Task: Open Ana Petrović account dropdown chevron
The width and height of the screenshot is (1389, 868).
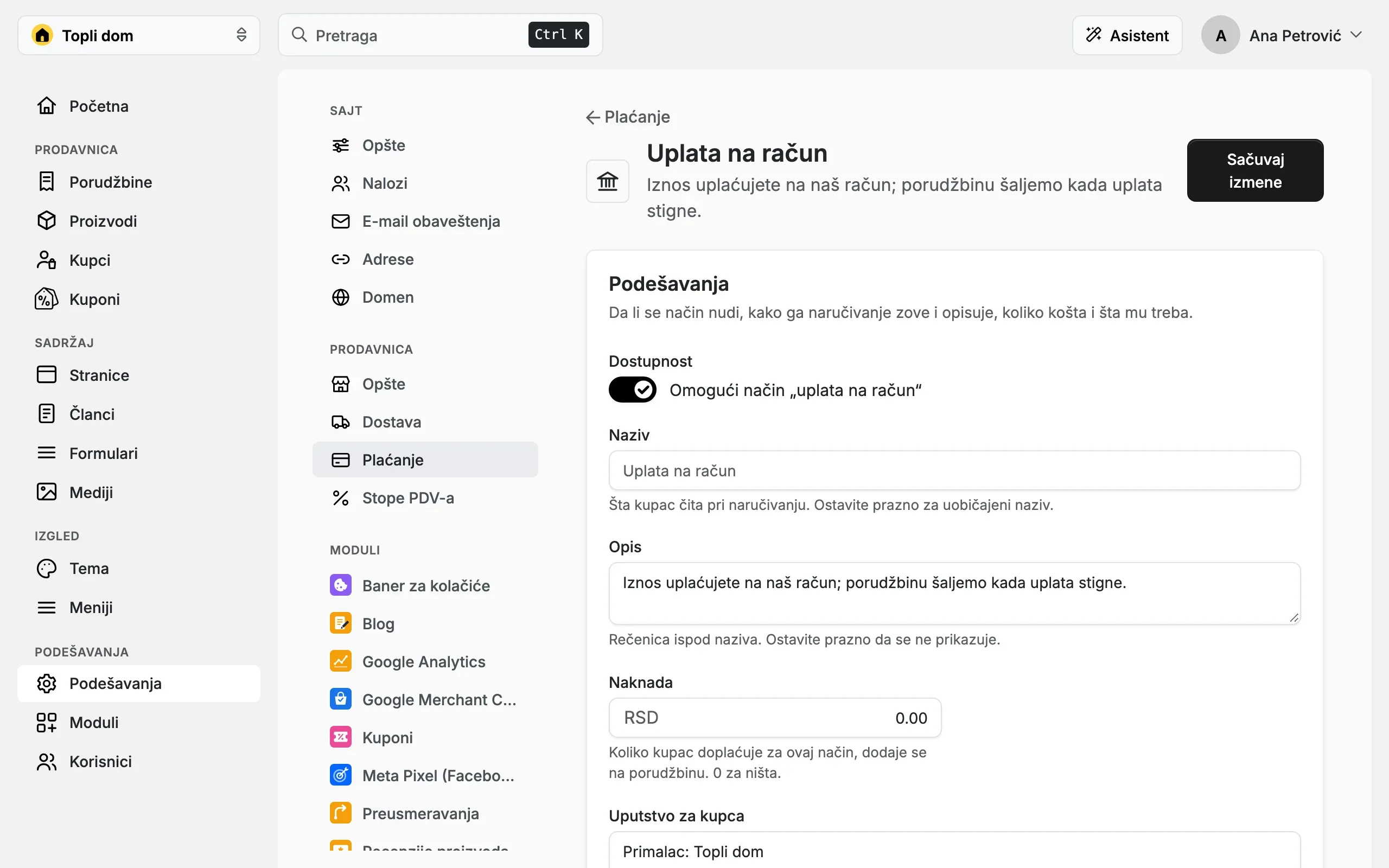Action: [1356, 35]
